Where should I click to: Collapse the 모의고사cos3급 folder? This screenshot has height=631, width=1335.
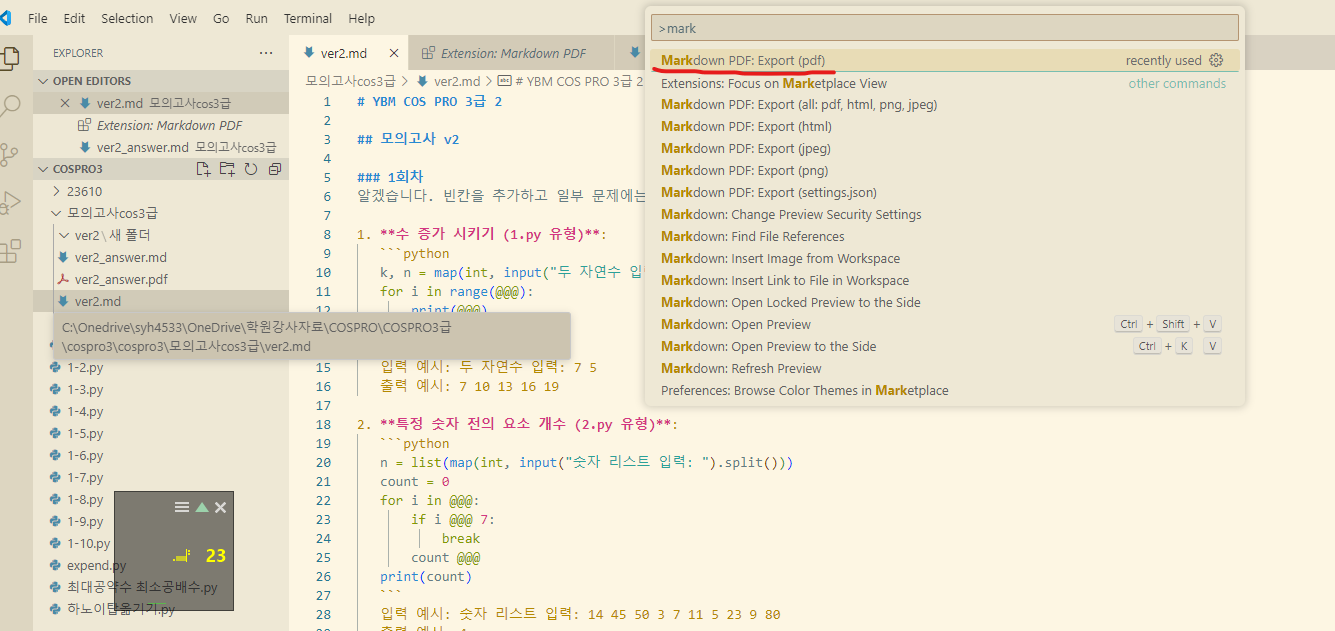(x=112, y=213)
